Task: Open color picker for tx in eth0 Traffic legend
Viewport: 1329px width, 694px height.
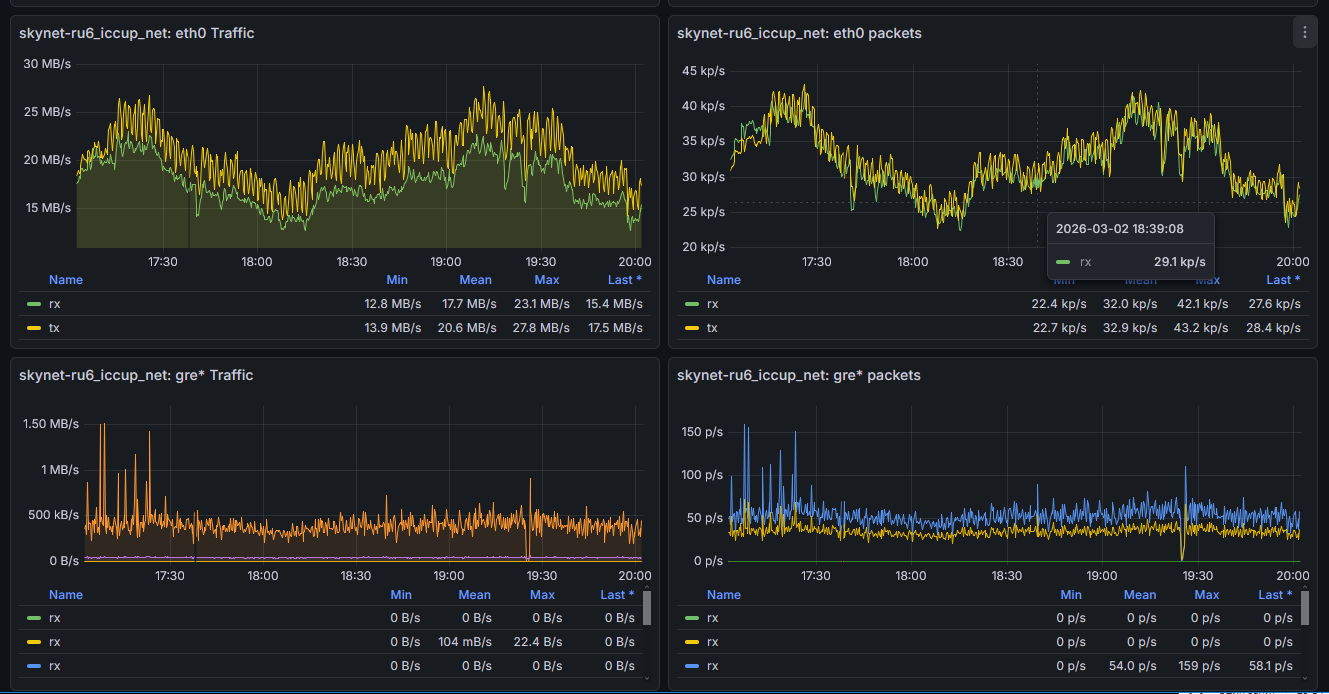Action: [x=34, y=328]
